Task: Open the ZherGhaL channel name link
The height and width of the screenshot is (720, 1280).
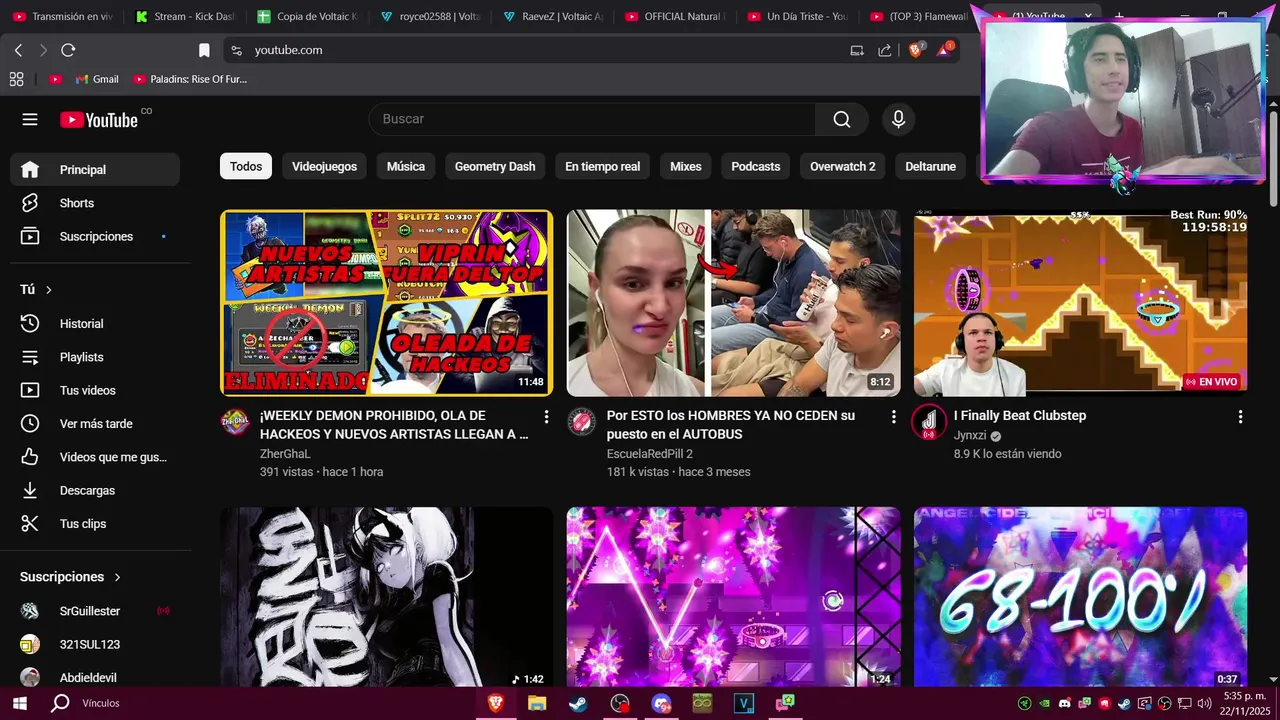Action: [285, 454]
